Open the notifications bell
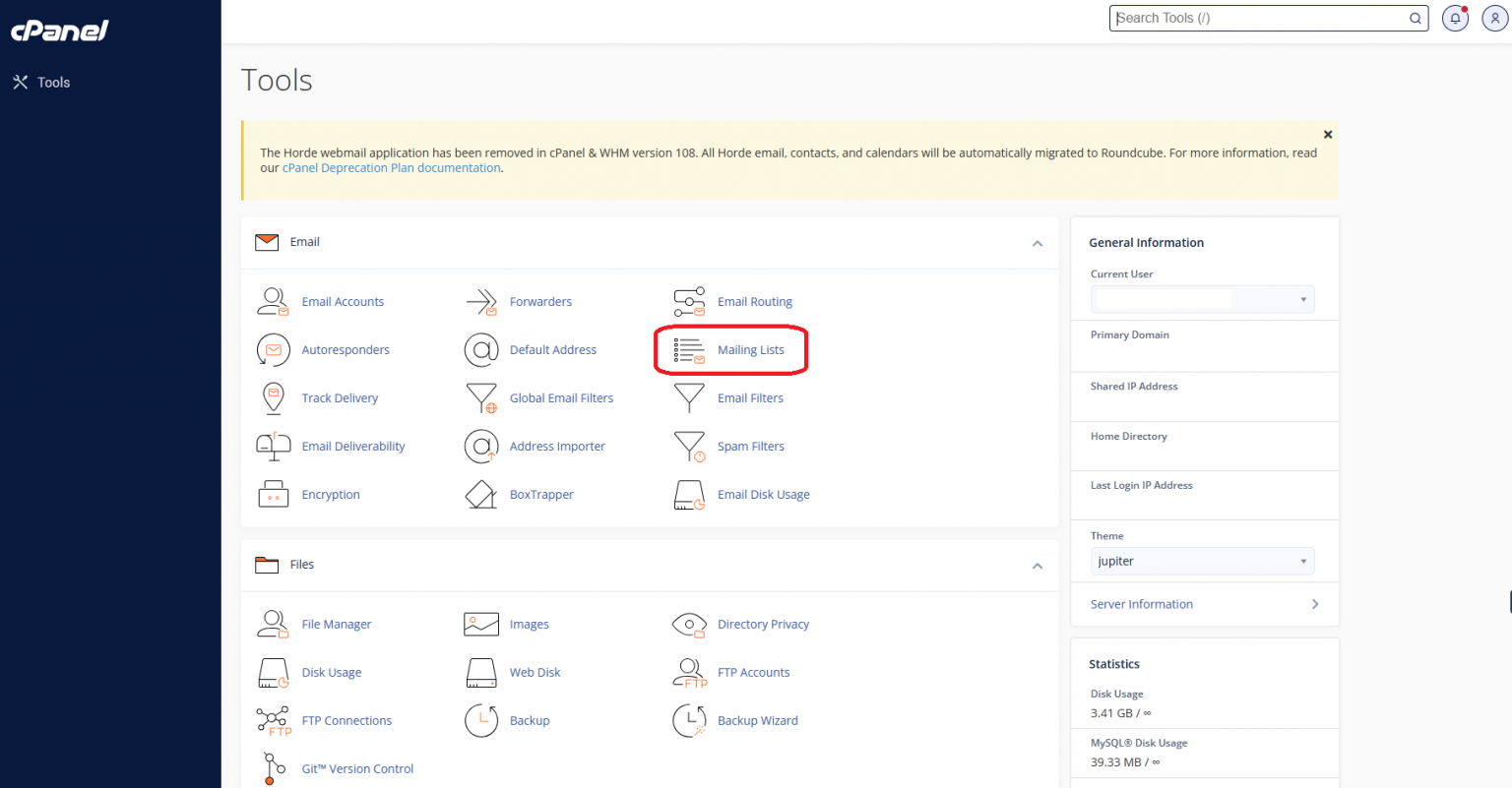Screen dimensions: 1512x788 [1455, 18]
